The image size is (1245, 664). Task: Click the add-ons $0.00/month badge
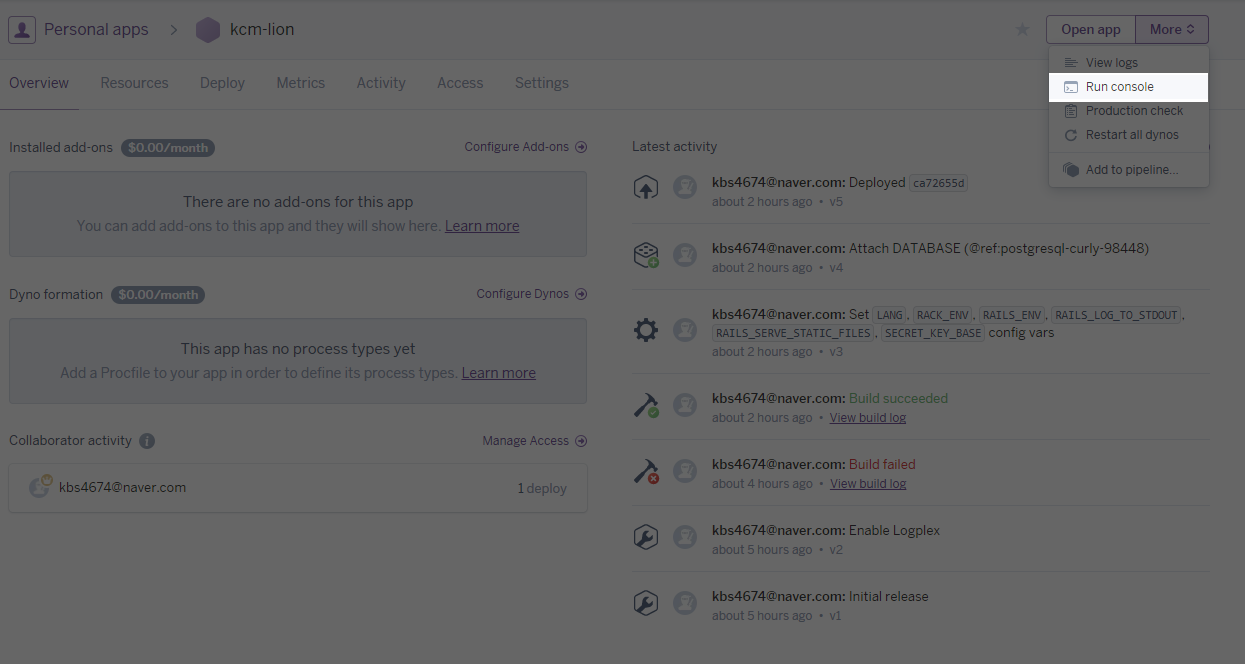[x=168, y=148]
